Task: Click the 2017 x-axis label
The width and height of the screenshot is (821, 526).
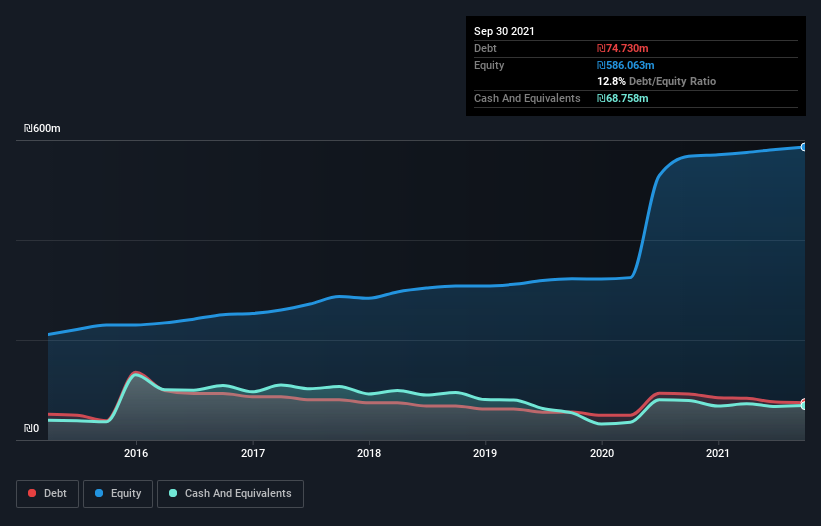Action: [253, 453]
